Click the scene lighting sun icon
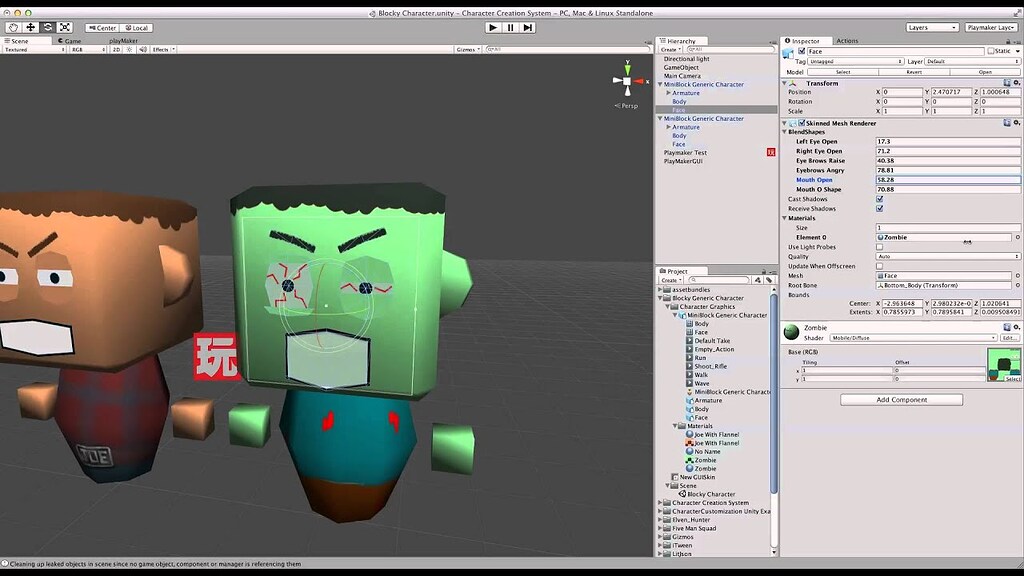Viewport: 1024px width, 576px height. pyautogui.click(x=130, y=50)
